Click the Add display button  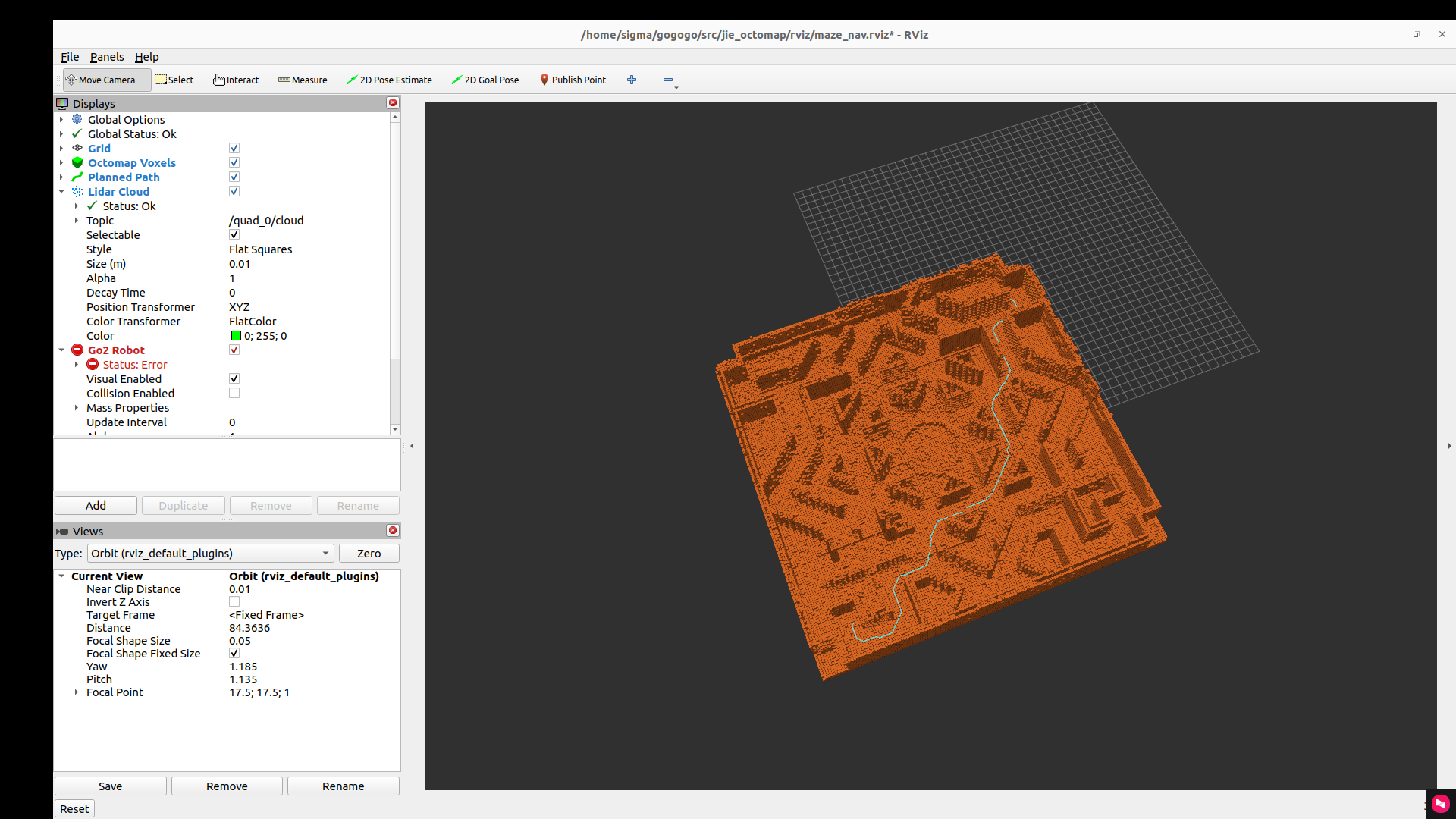coord(96,505)
